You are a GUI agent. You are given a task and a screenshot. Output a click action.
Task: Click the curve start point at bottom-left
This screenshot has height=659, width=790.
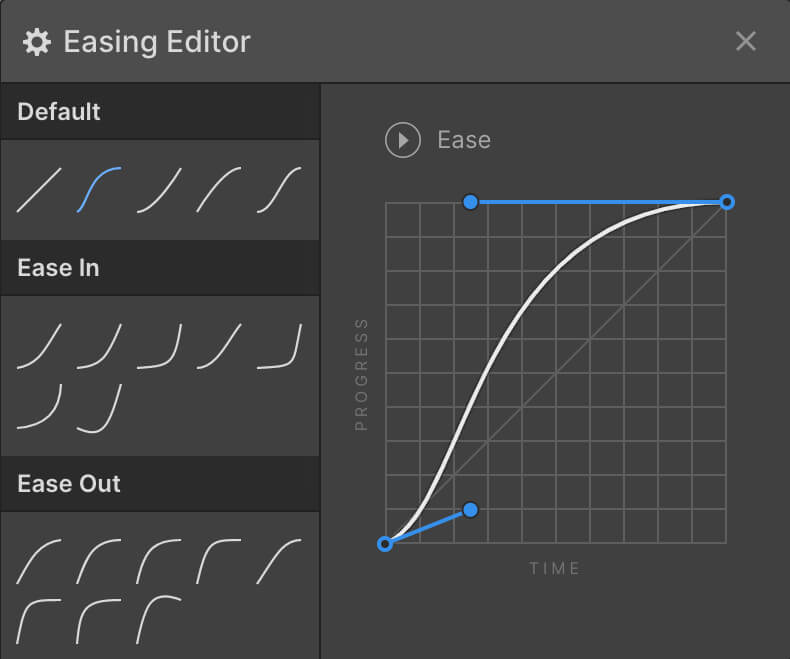(x=385, y=544)
